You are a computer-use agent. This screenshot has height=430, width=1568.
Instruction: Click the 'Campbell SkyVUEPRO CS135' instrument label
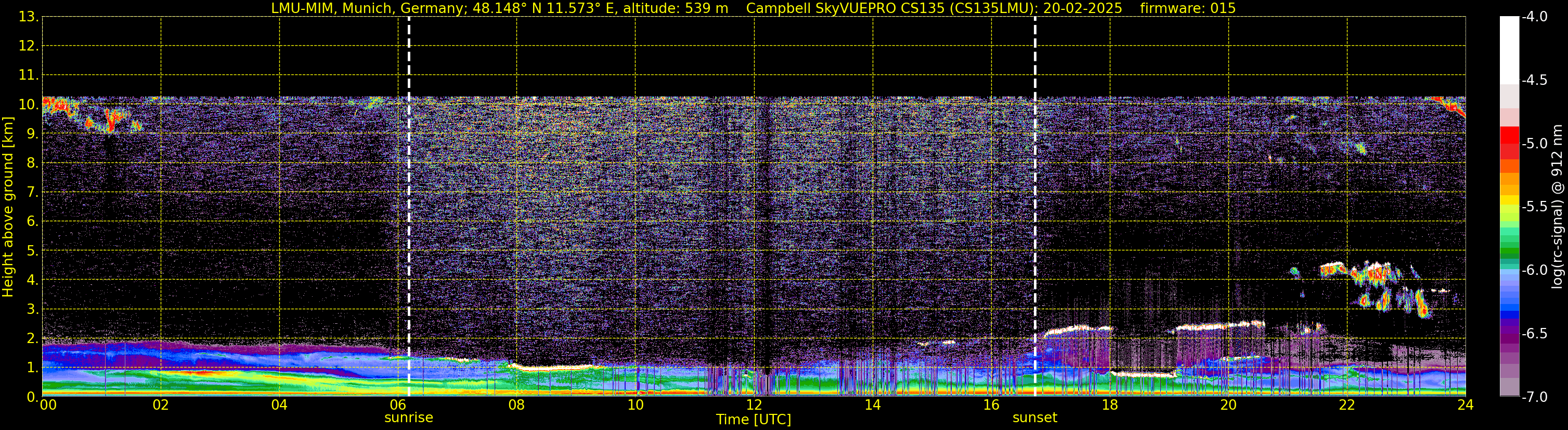[x=846, y=8]
